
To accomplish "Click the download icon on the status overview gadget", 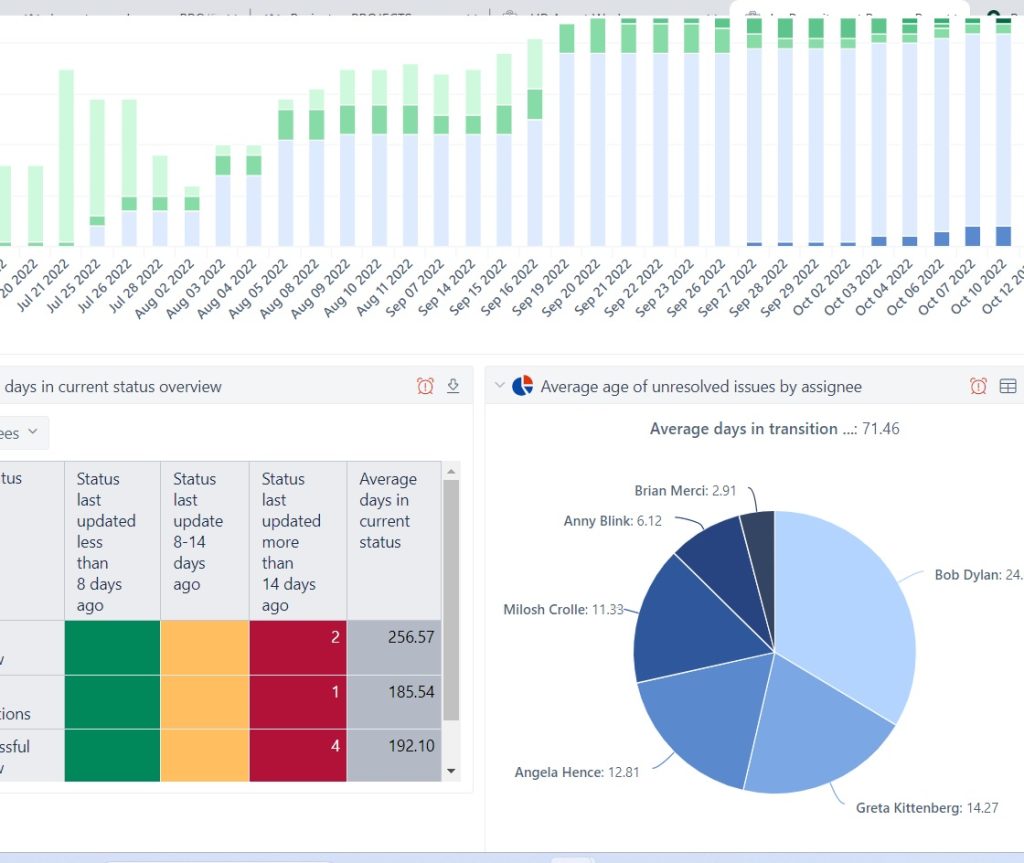I will (x=453, y=385).
